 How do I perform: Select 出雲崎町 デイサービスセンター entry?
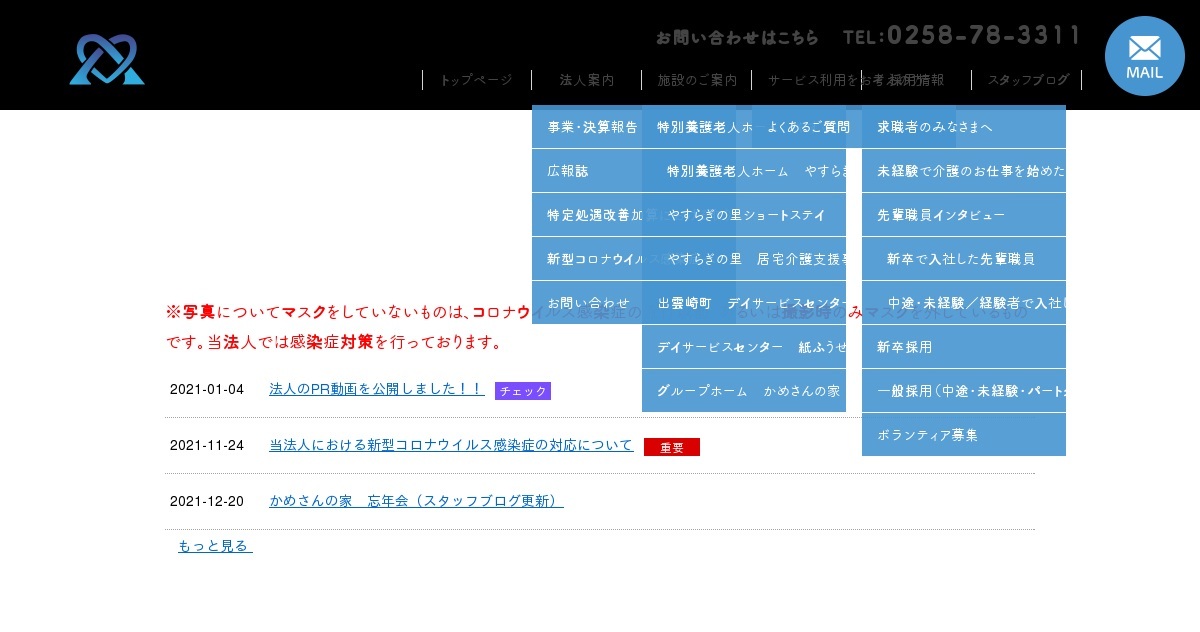[x=744, y=303]
